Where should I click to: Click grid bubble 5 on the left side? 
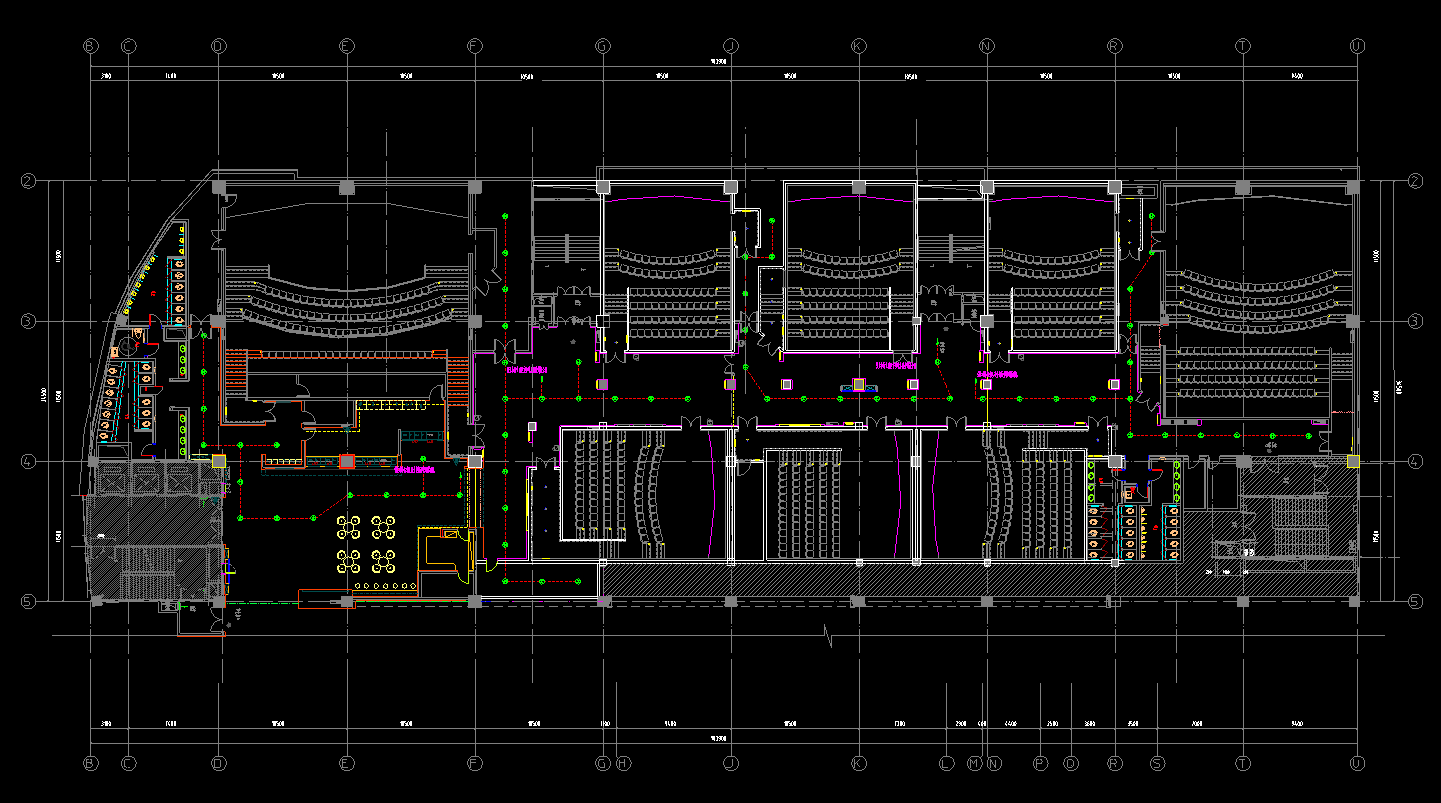(x=29, y=602)
